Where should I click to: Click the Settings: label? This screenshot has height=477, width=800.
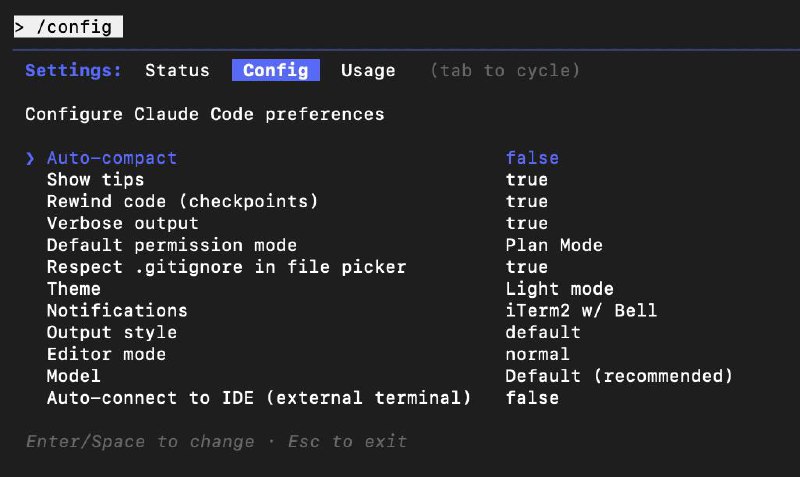(73, 70)
